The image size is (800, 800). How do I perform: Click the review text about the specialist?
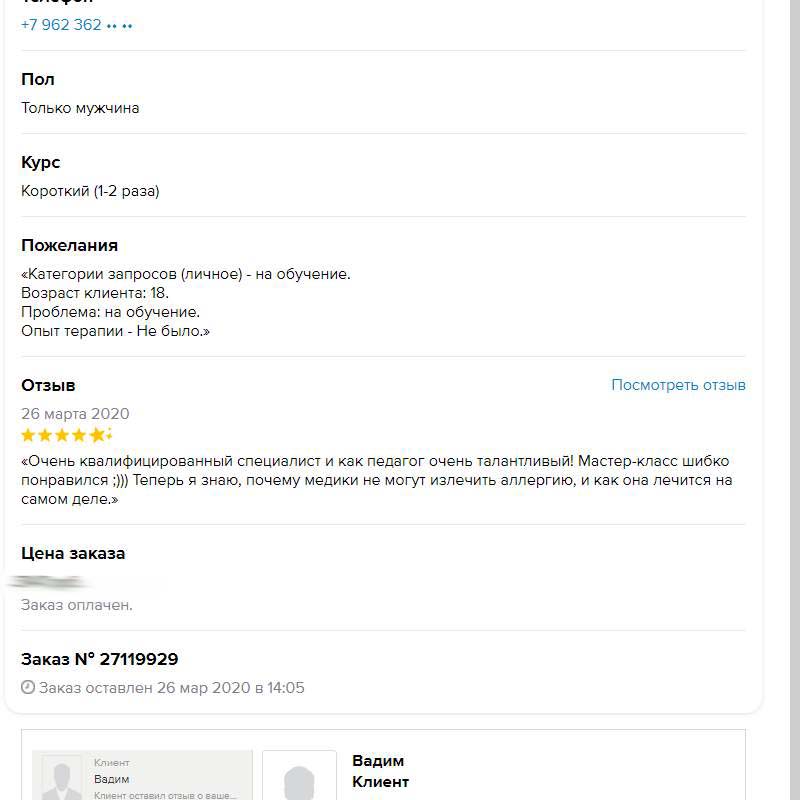[375, 480]
